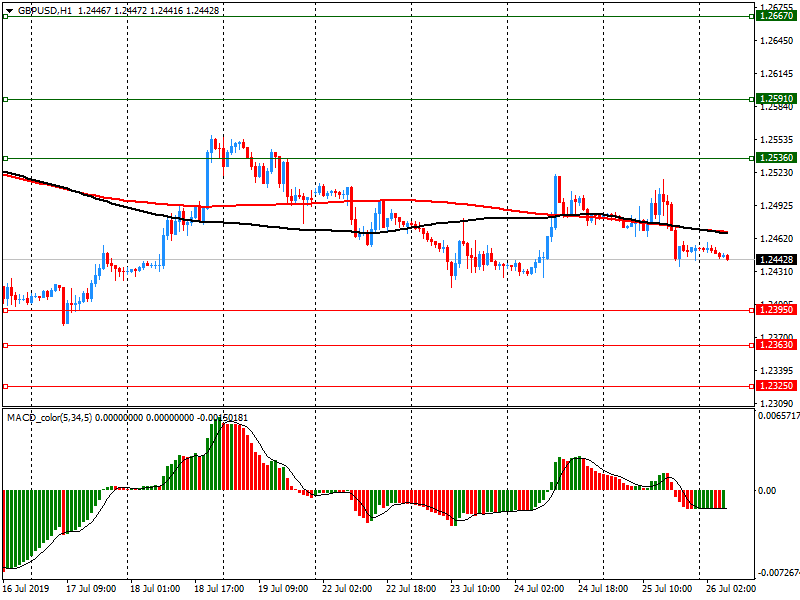Click the 1.25535 price scale value
Viewport: 800px width, 600px height.
click(777, 139)
